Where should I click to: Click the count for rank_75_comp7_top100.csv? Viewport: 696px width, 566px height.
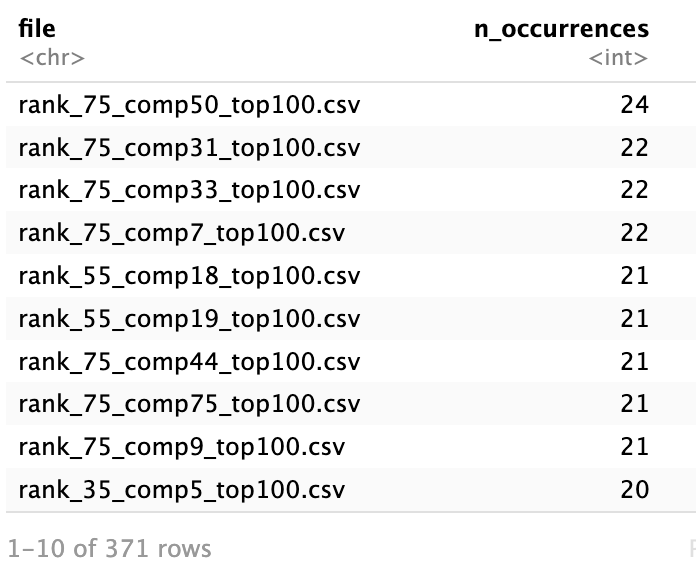point(634,233)
